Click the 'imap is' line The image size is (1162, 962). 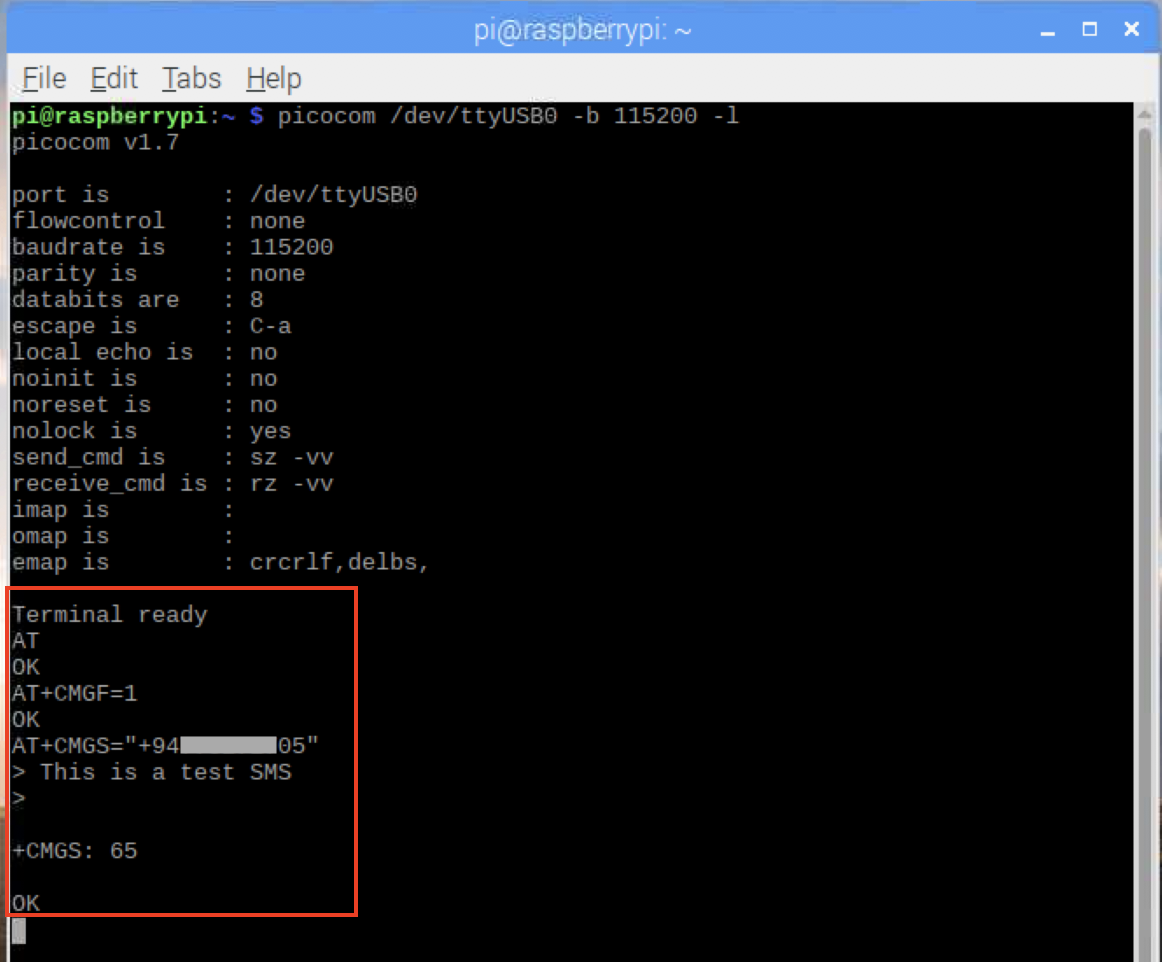123,510
